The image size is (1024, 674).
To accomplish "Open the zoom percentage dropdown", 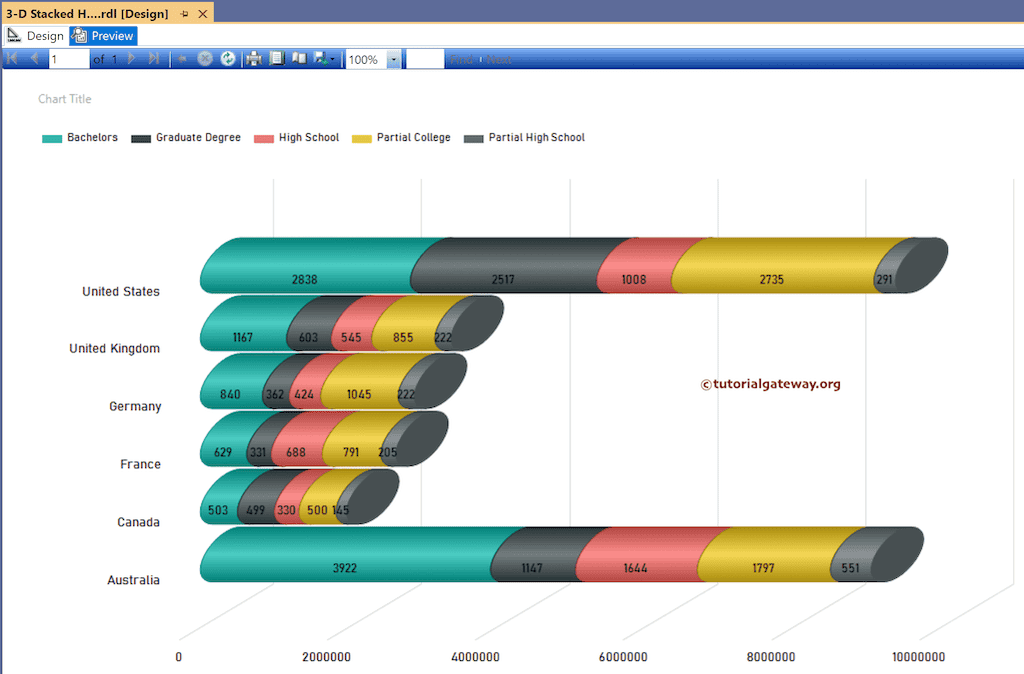I will tap(392, 58).
